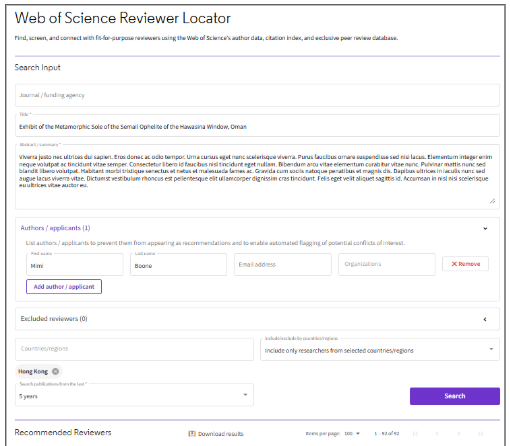Click the Last name field containing Boone
The width and height of the screenshot is (510, 446).
(x=178, y=265)
